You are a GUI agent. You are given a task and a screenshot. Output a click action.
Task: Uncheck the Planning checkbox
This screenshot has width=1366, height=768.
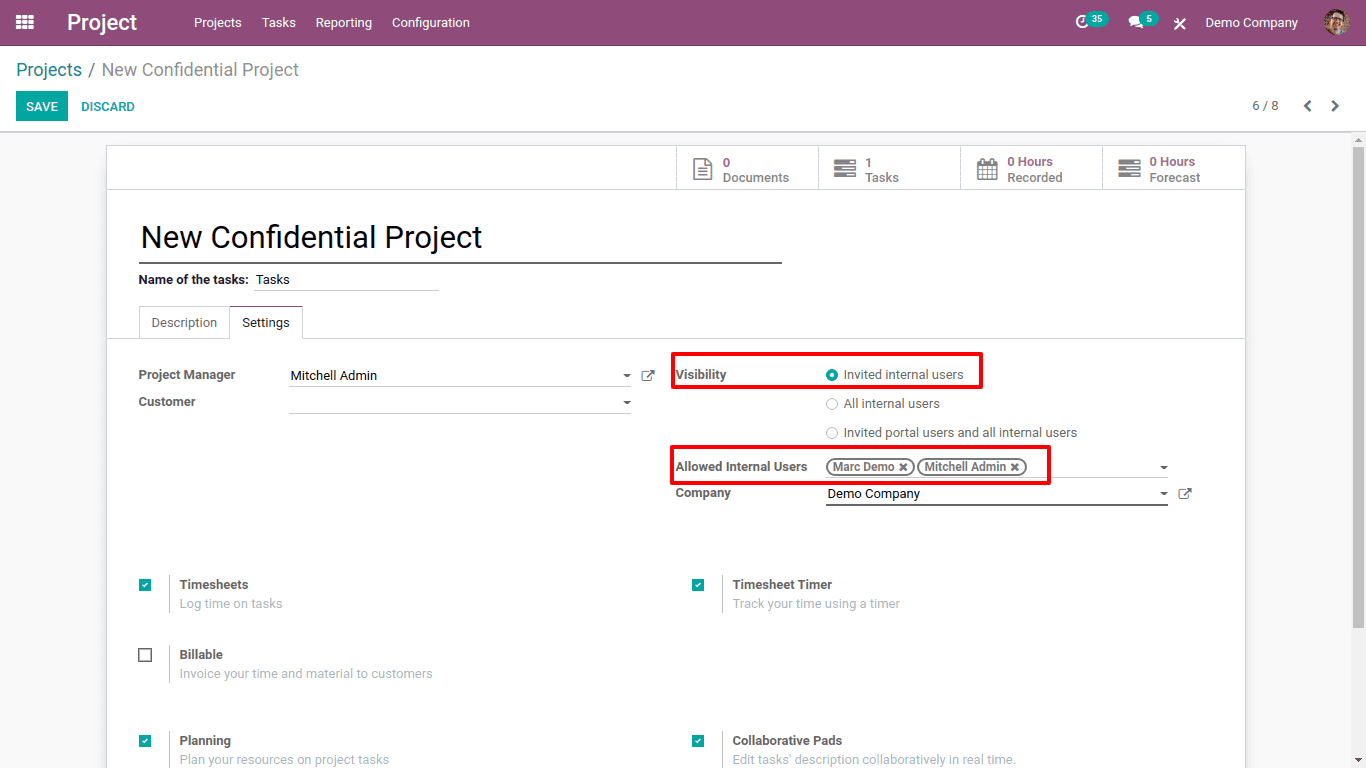pyautogui.click(x=145, y=741)
